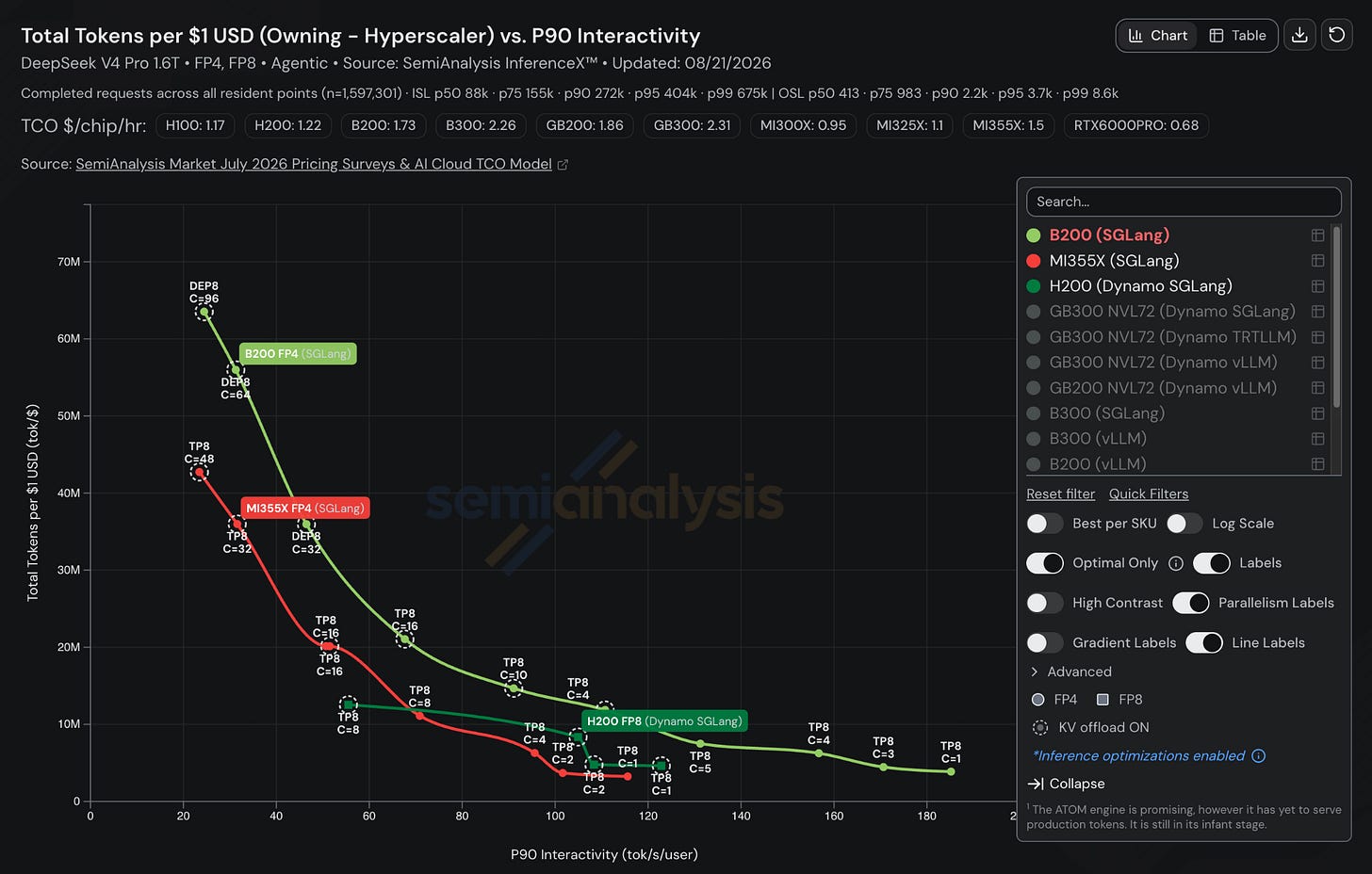1372x874 pixels.
Task: Open table icon for B200 (vLLM) row
Action: (1317, 464)
